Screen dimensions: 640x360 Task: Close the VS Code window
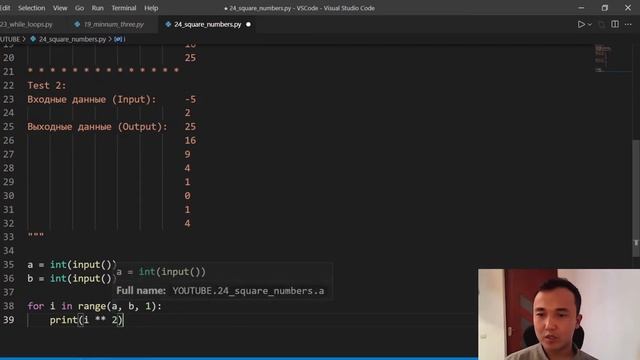pyautogui.click(x=628, y=8)
